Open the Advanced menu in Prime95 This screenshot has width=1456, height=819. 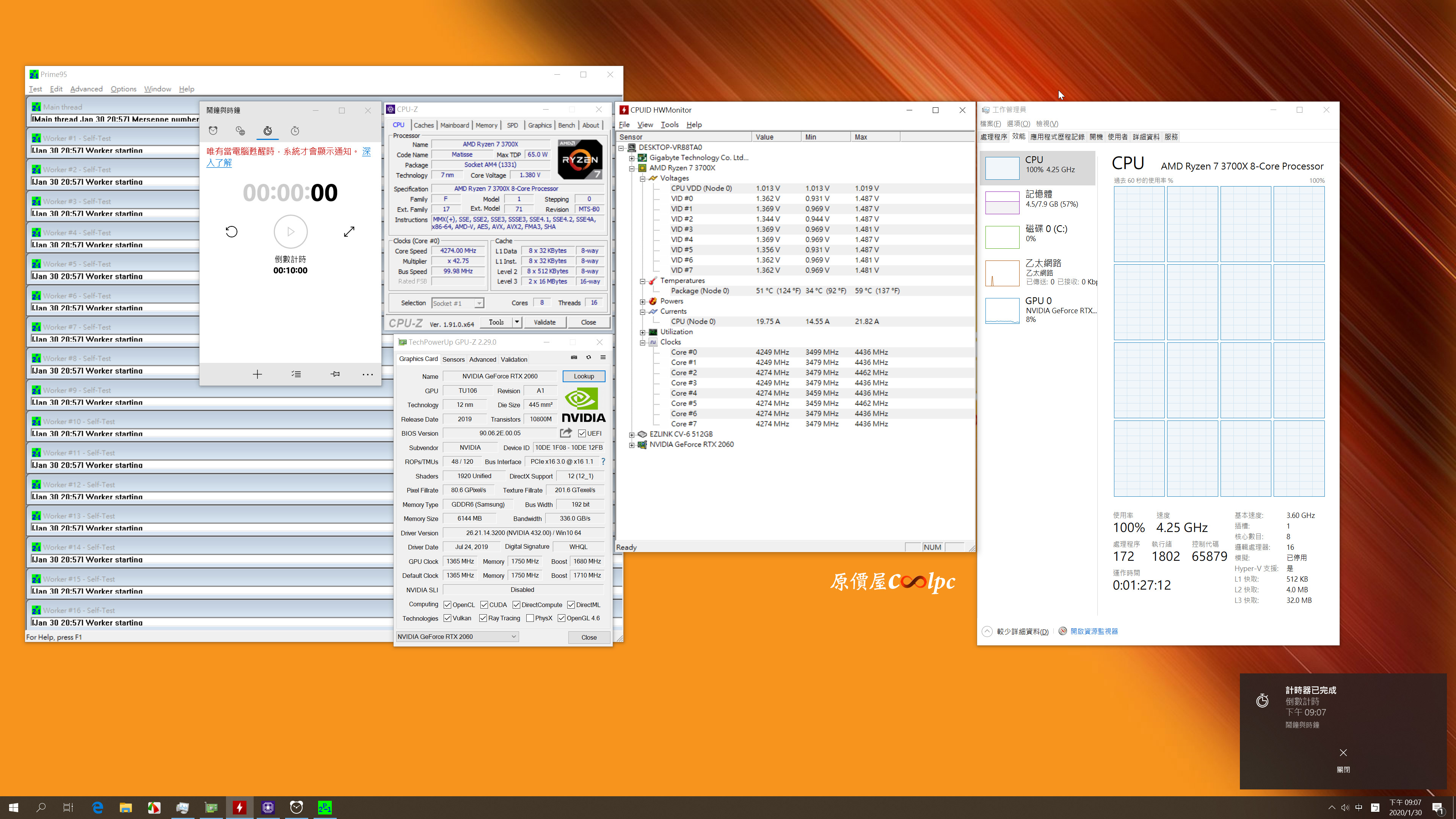[86, 89]
